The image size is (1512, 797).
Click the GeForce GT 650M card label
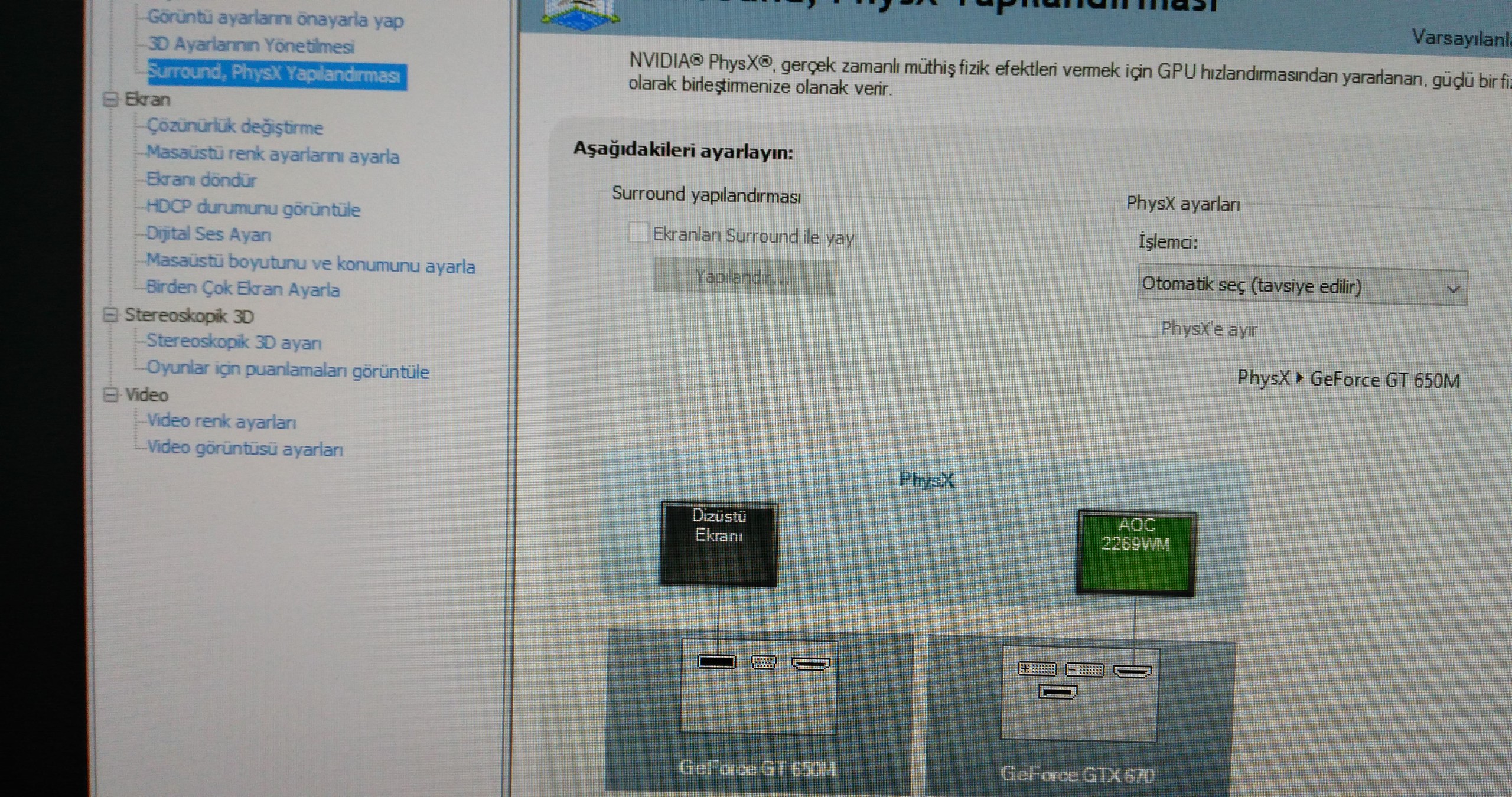coord(757,767)
